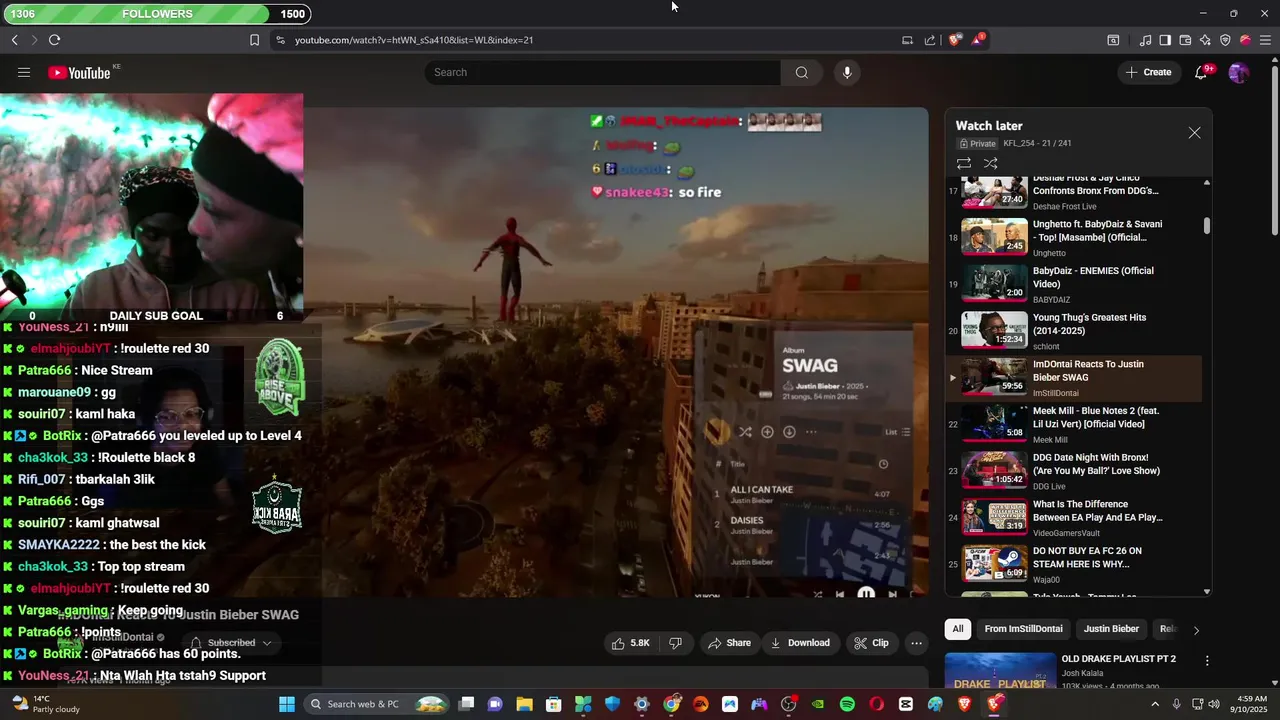The height and width of the screenshot is (720, 1280).
Task: Open the weather widget in taskbar
Action: coord(42,704)
